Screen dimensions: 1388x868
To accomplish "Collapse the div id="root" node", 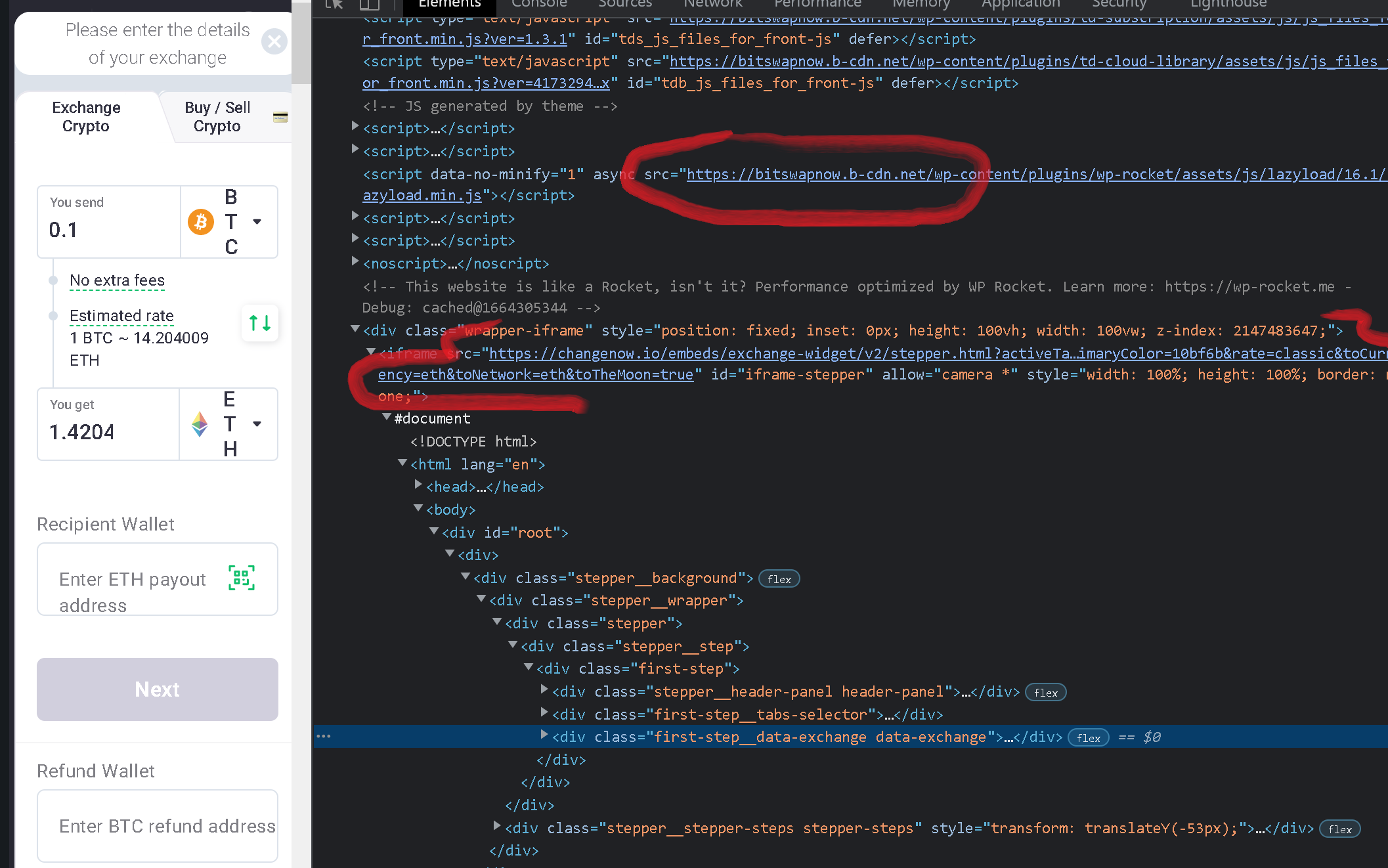I will [434, 531].
